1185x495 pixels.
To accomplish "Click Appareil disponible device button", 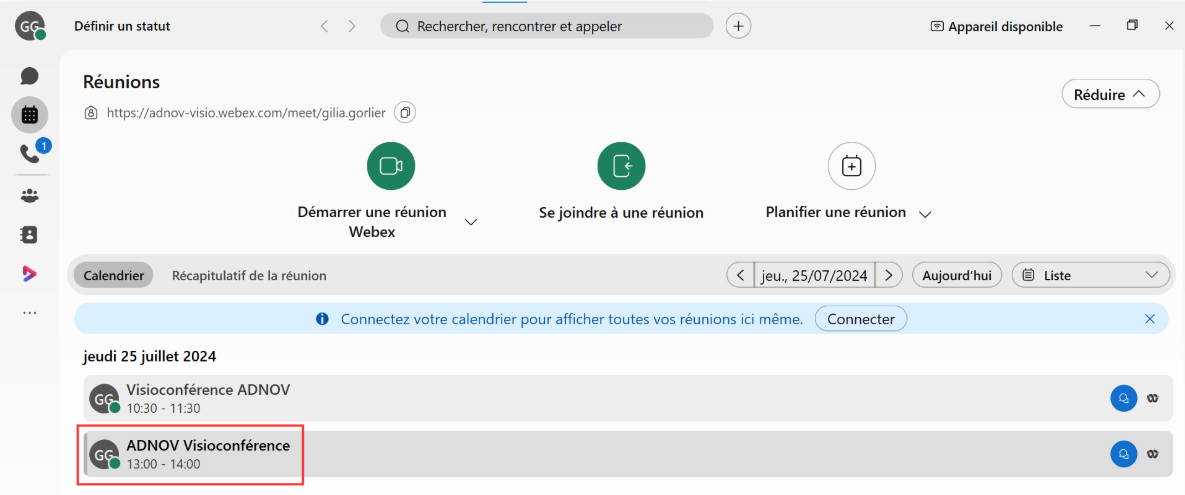I will (996, 26).
